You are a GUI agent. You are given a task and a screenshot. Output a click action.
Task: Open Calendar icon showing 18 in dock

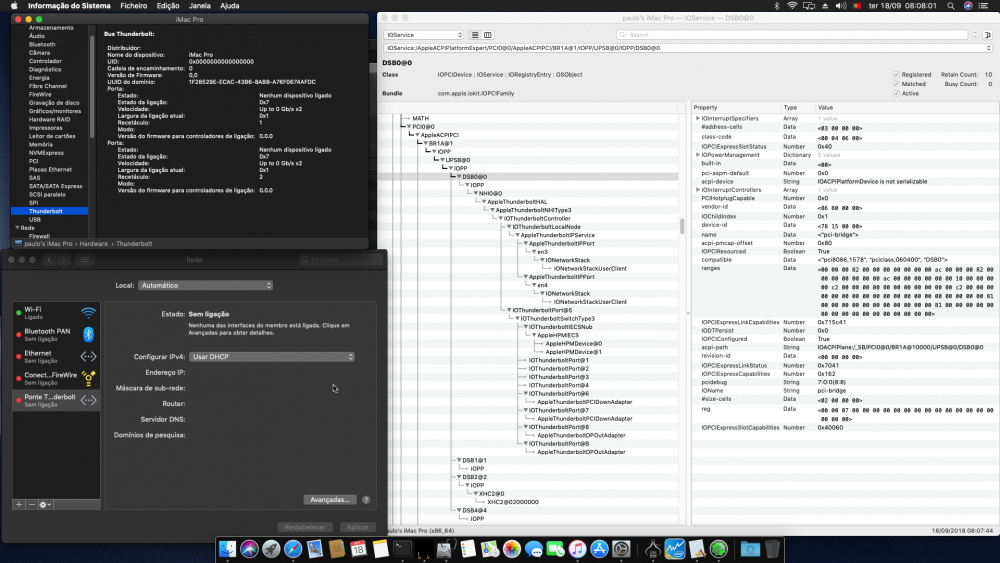(x=358, y=549)
